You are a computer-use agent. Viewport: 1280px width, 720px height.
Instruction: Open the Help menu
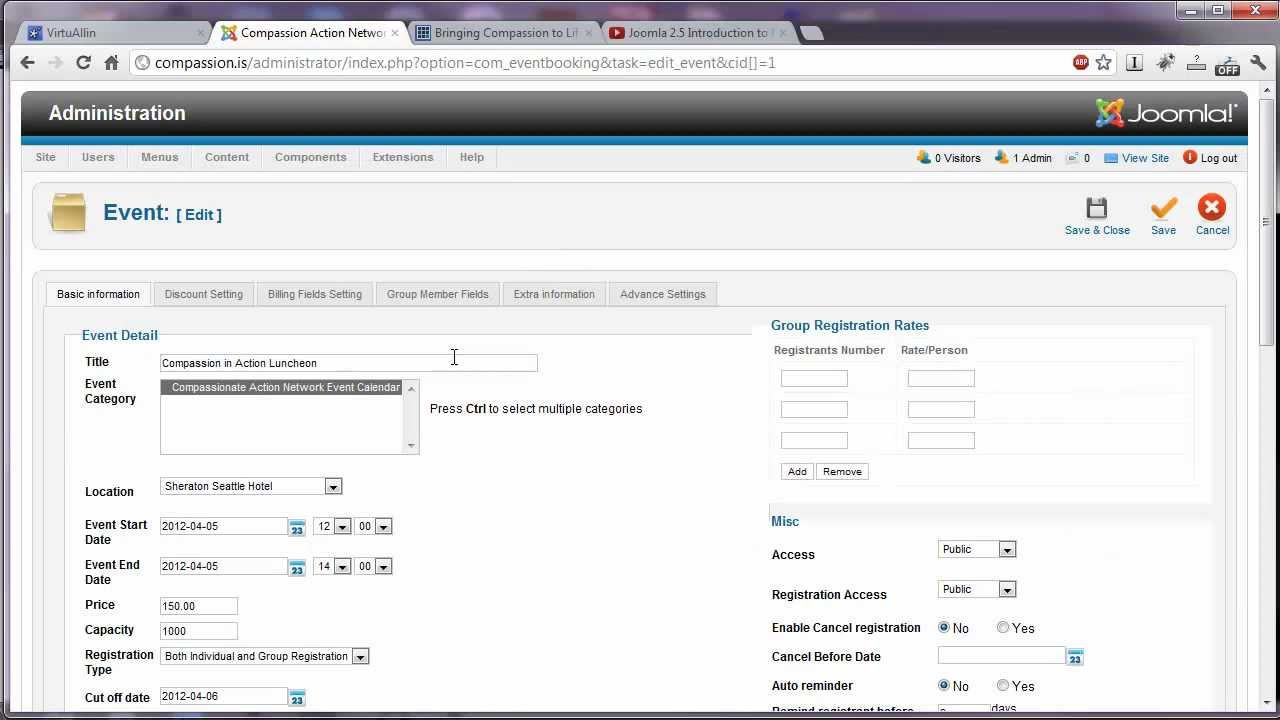[x=472, y=157]
